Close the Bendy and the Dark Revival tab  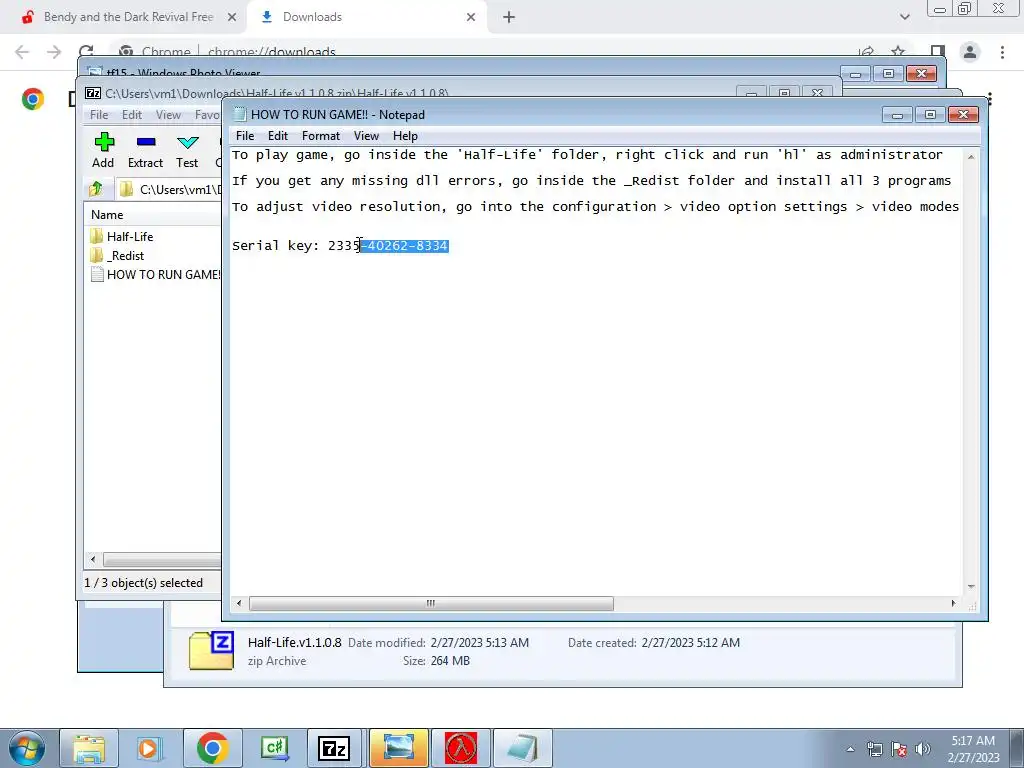[232, 18]
